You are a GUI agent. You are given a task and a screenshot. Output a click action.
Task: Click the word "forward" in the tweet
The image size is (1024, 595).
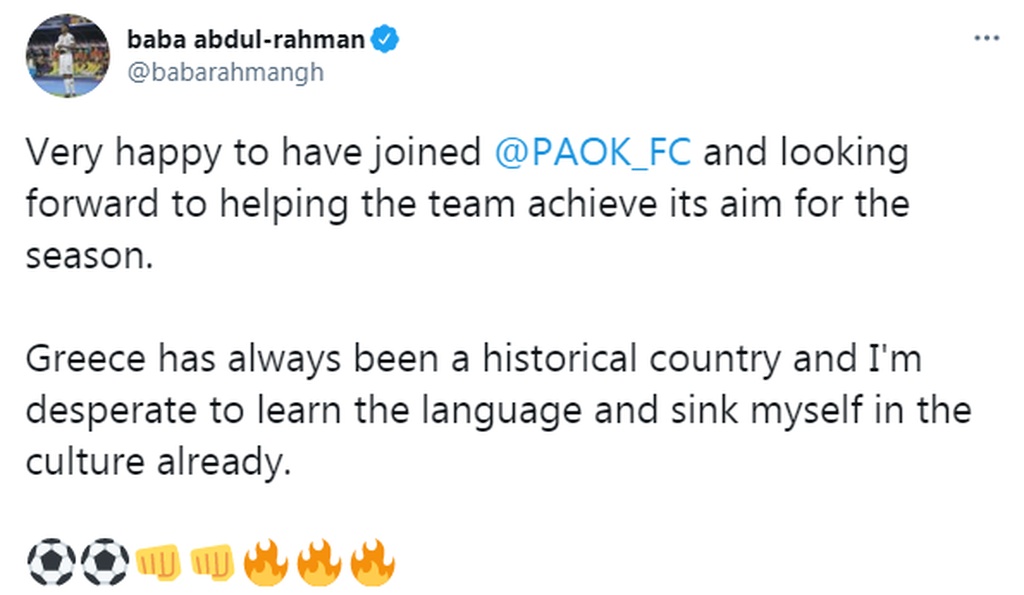(x=91, y=205)
